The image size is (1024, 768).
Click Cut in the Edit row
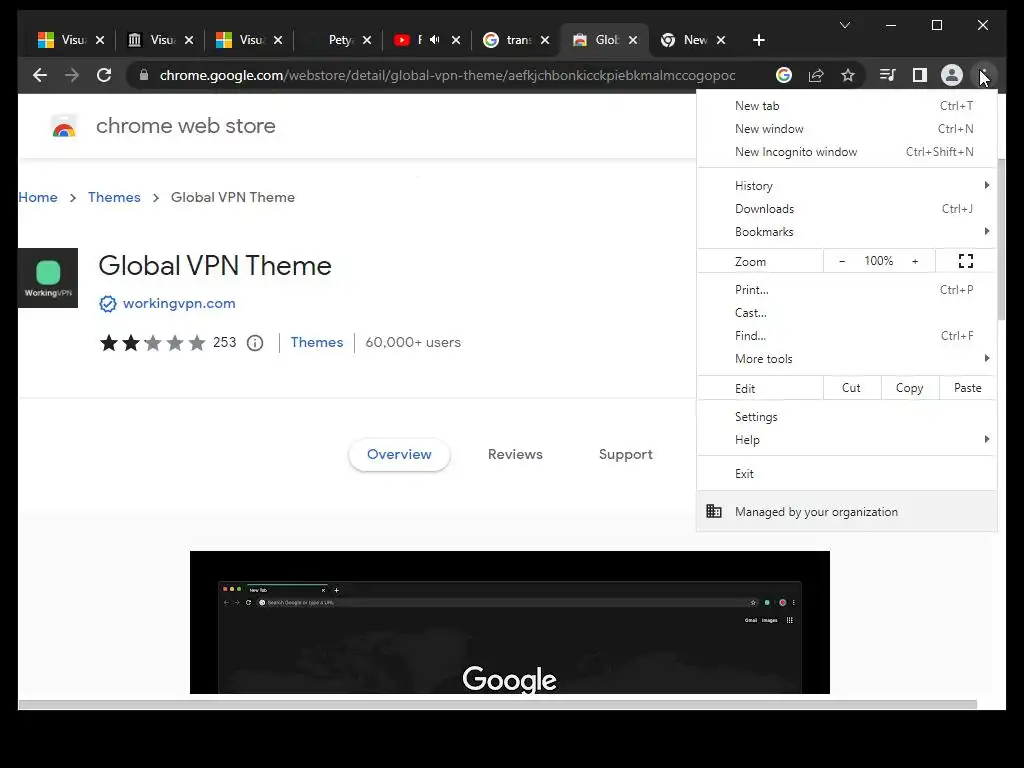852,388
